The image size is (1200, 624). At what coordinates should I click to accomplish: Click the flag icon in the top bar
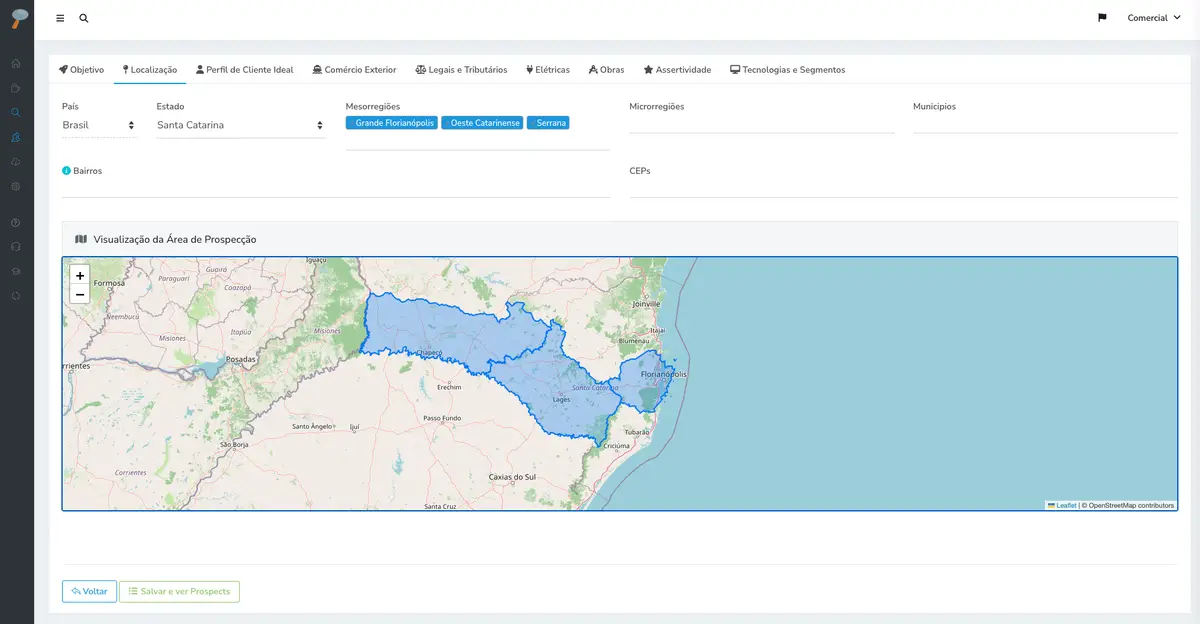[1102, 18]
